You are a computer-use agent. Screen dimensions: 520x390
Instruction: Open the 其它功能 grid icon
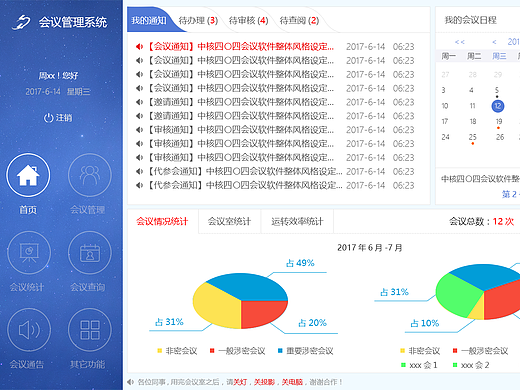[x=90, y=330]
